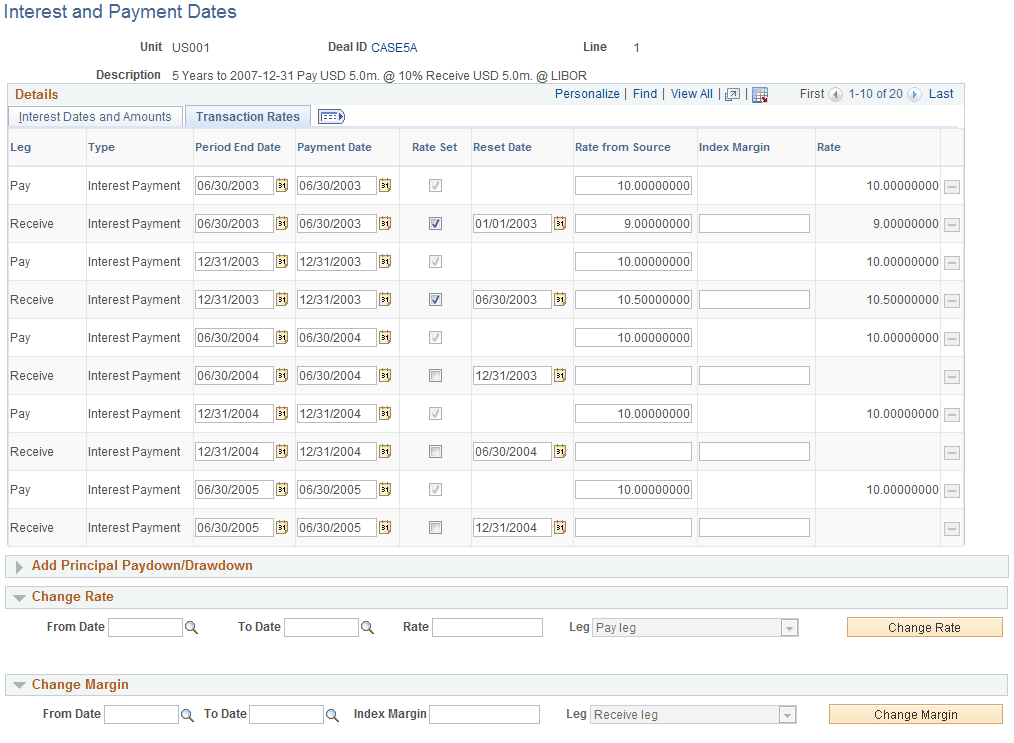Switch to the Interest Dates and Amounts tab
1014x743 pixels.
click(95, 116)
